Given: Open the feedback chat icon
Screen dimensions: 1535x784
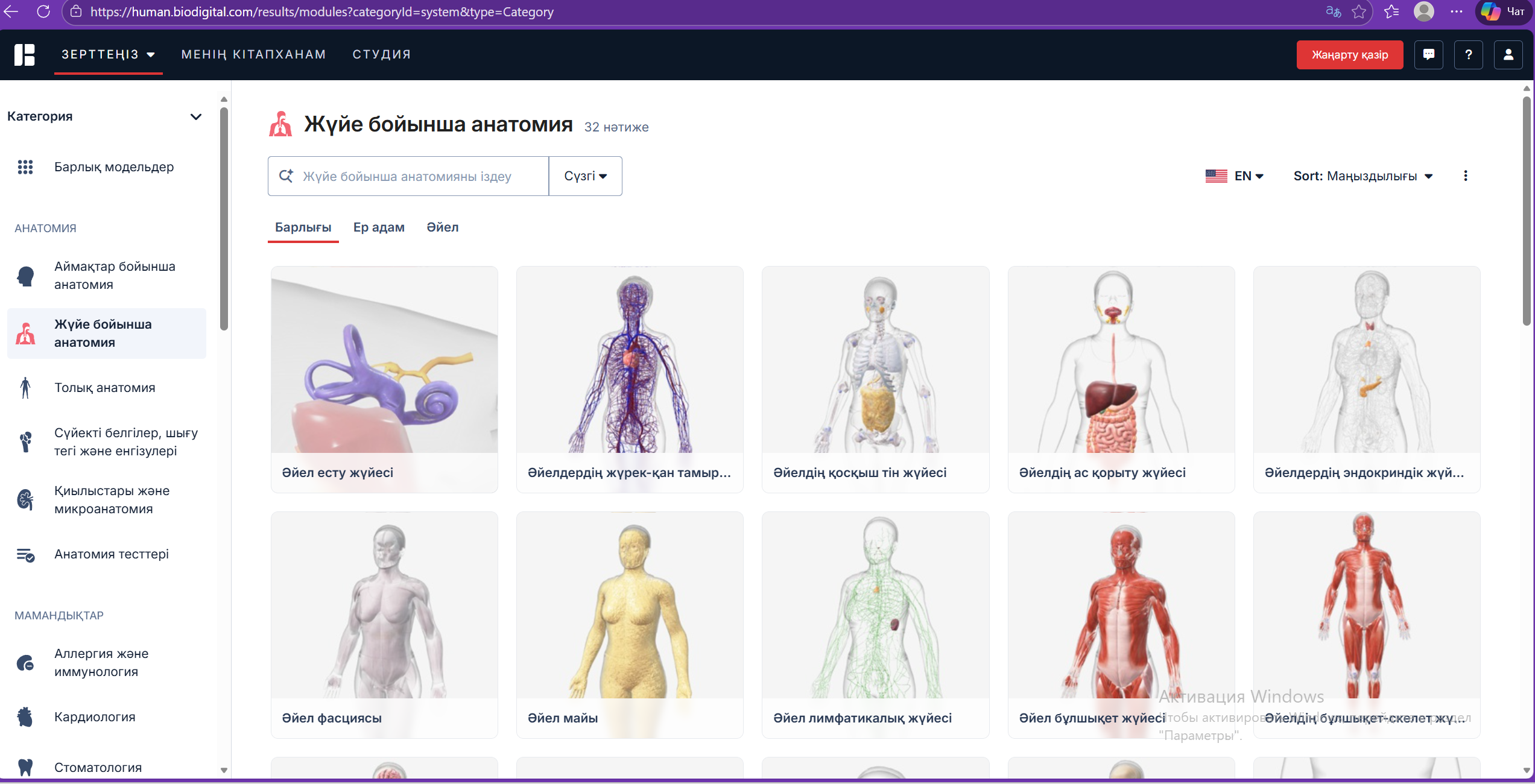Looking at the screenshot, I should pos(1428,55).
